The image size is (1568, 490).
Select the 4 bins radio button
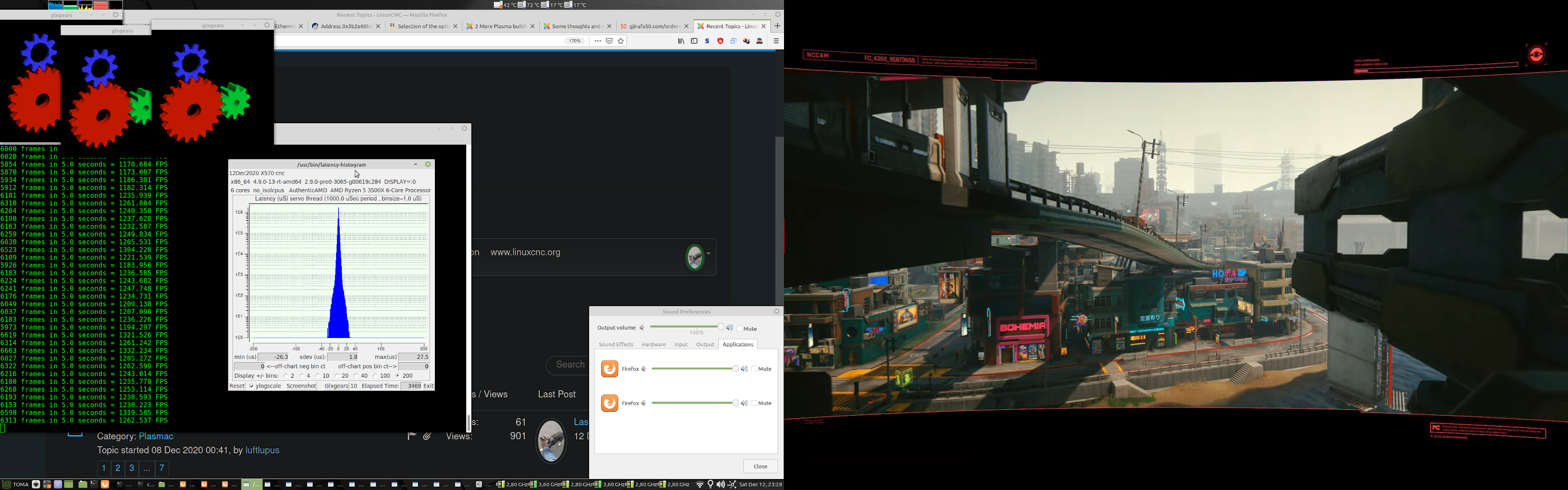302,376
